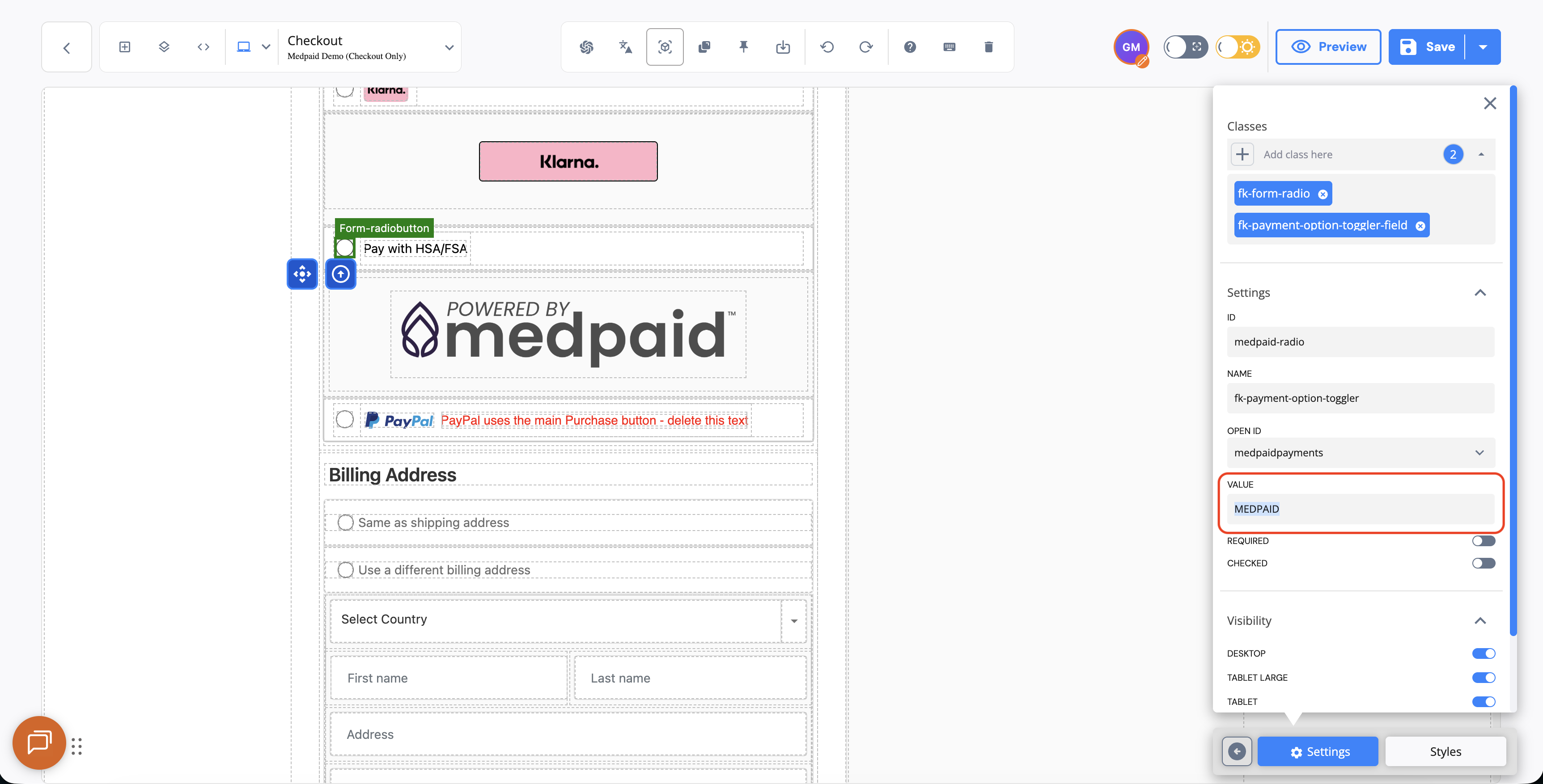Image resolution: width=1543 pixels, height=784 pixels.
Task: Open the AI assistant swirl icon
Action: (586, 46)
